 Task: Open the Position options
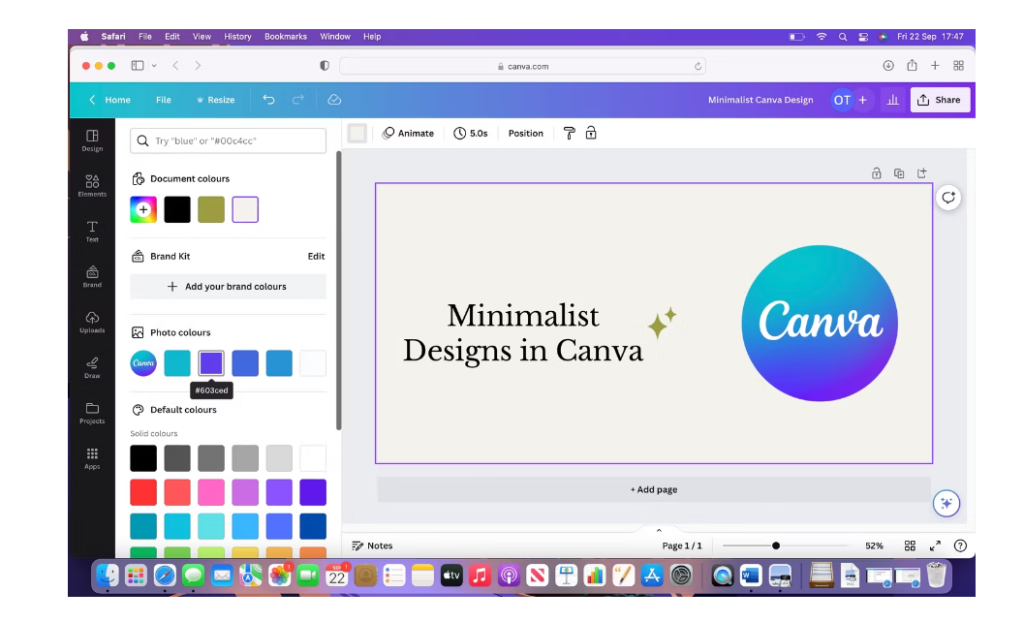point(526,133)
